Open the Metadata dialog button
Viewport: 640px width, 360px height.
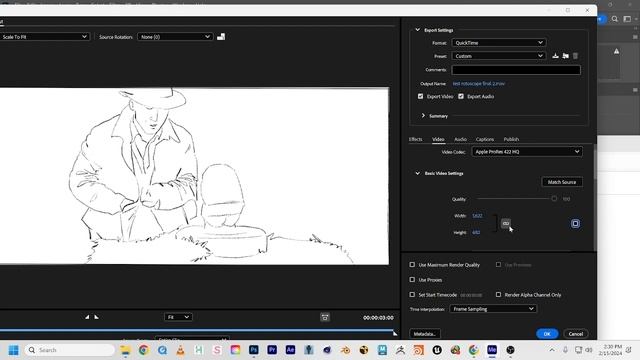click(x=424, y=333)
